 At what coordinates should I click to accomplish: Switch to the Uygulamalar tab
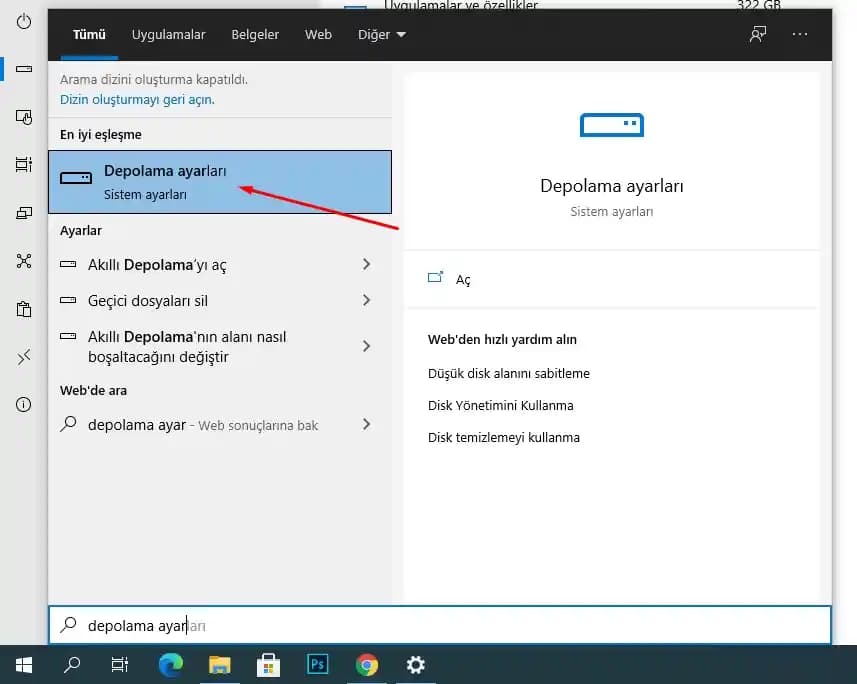click(x=168, y=33)
